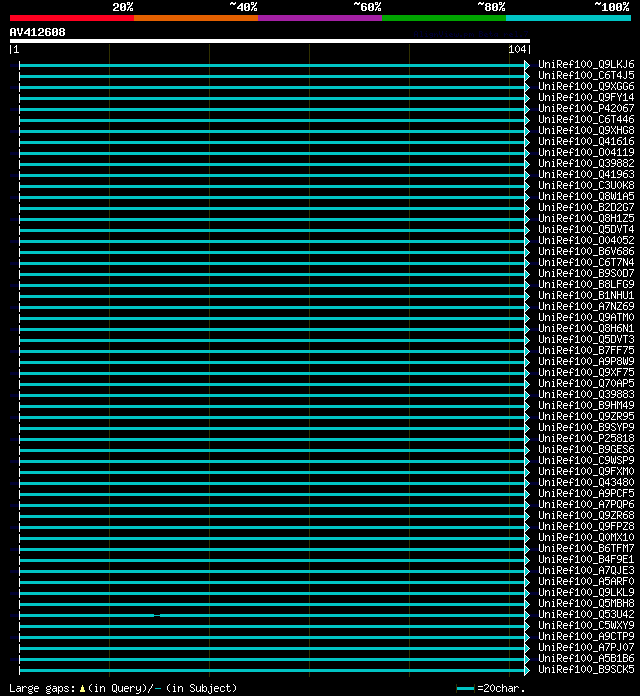Select the UniRef100_Q9ZR68 label
Image resolution: width=640 pixels, height=696 pixels.
586,515
